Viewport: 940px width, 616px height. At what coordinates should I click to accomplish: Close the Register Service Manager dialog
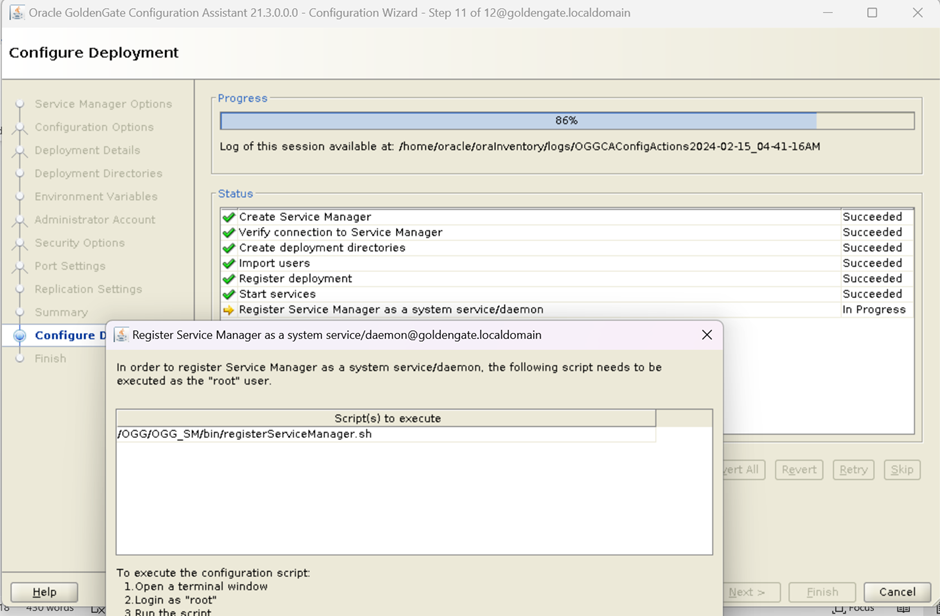[707, 335]
